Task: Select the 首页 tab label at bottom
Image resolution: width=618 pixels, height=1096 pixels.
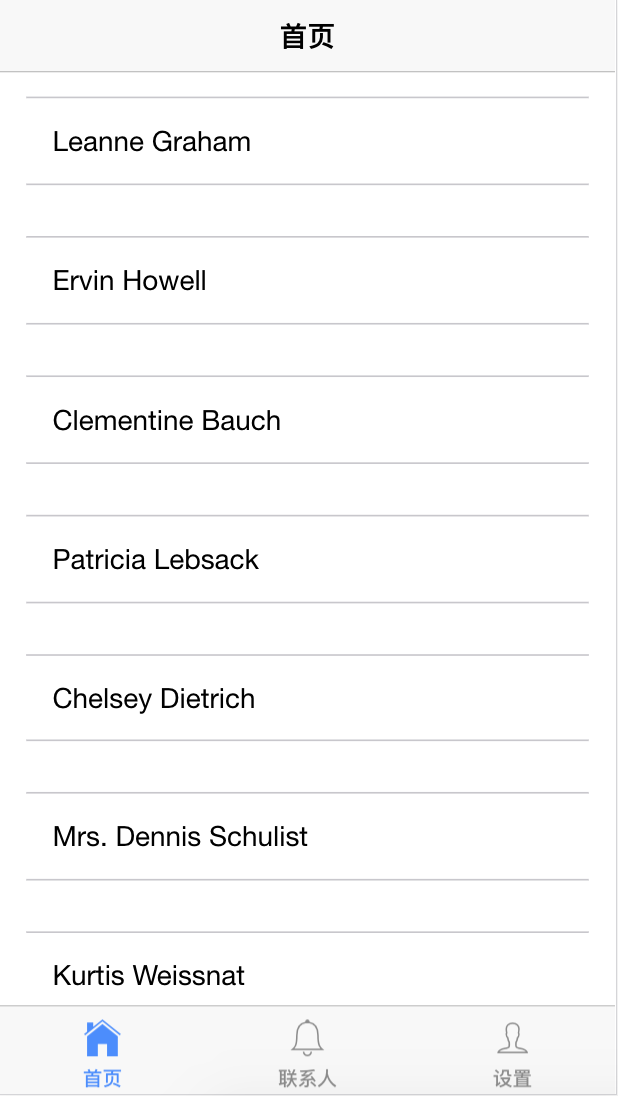Action: click(x=102, y=1079)
